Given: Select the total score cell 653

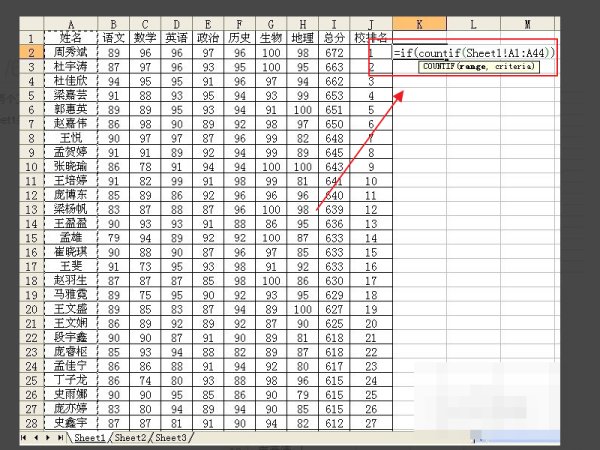Looking at the screenshot, I should pyautogui.click(x=334, y=95).
